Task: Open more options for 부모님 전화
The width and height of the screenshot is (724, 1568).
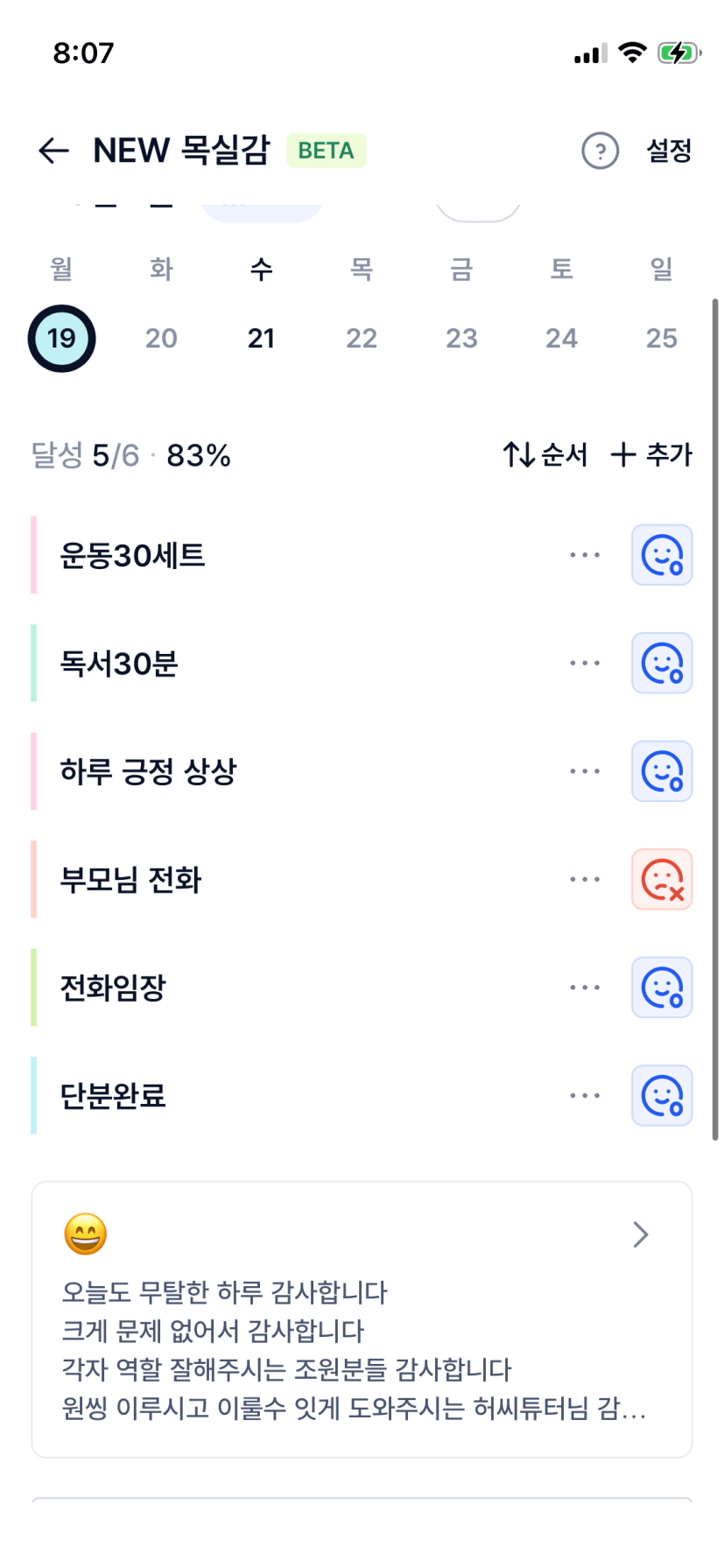Action: pyautogui.click(x=584, y=879)
